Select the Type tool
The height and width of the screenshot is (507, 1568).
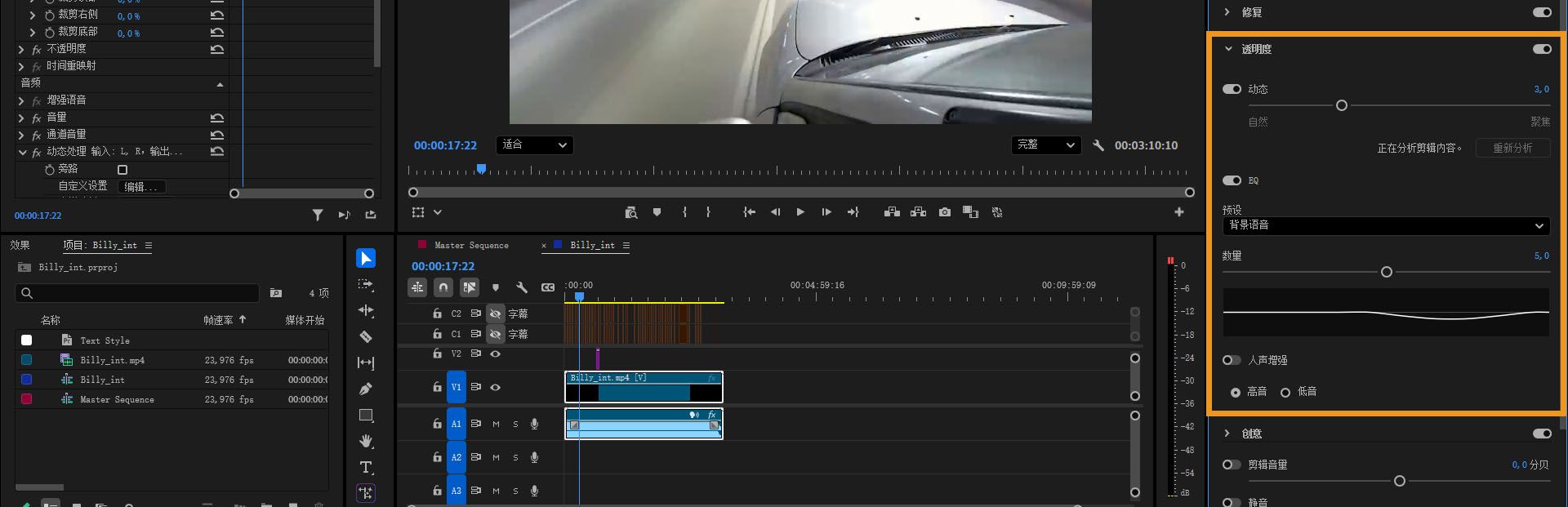click(x=366, y=467)
